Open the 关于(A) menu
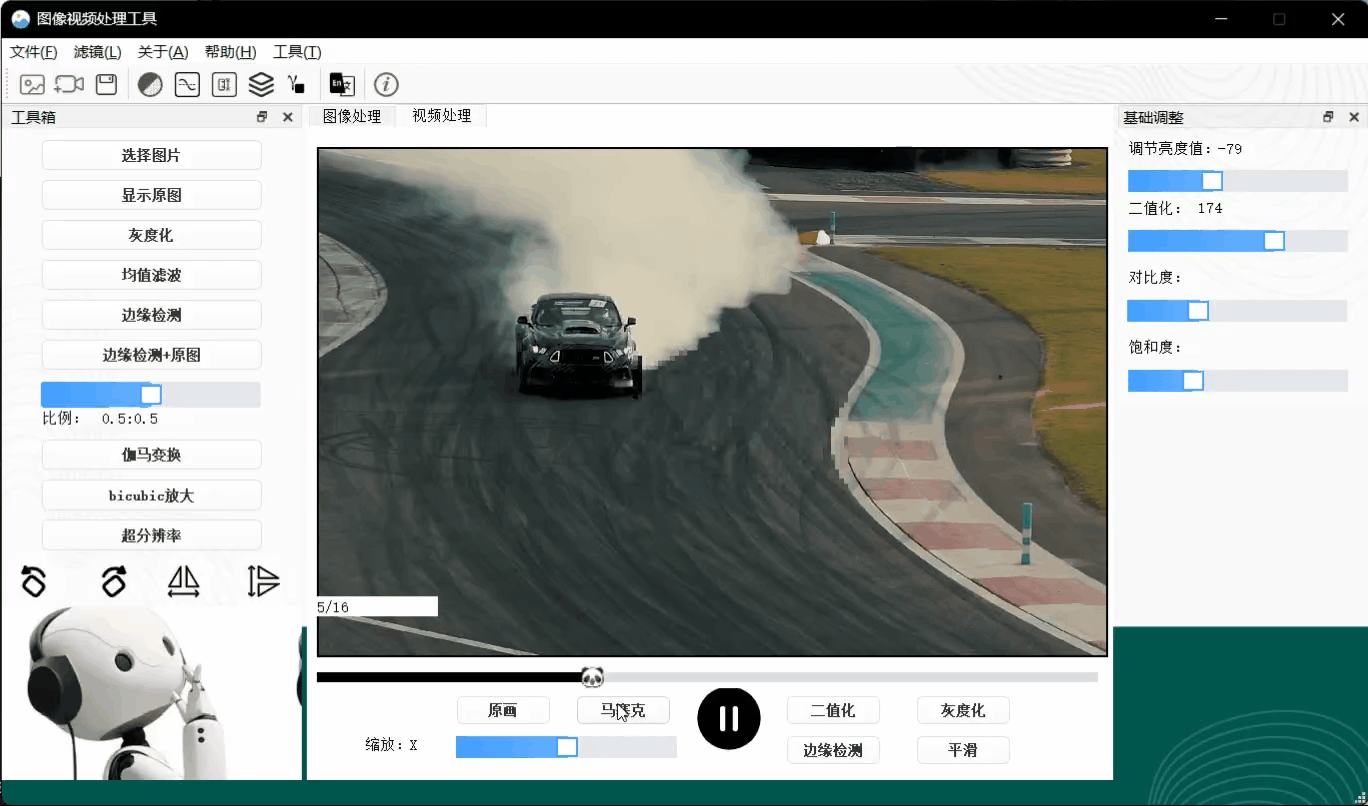This screenshot has height=806, width=1368. click(x=163, y=52)
